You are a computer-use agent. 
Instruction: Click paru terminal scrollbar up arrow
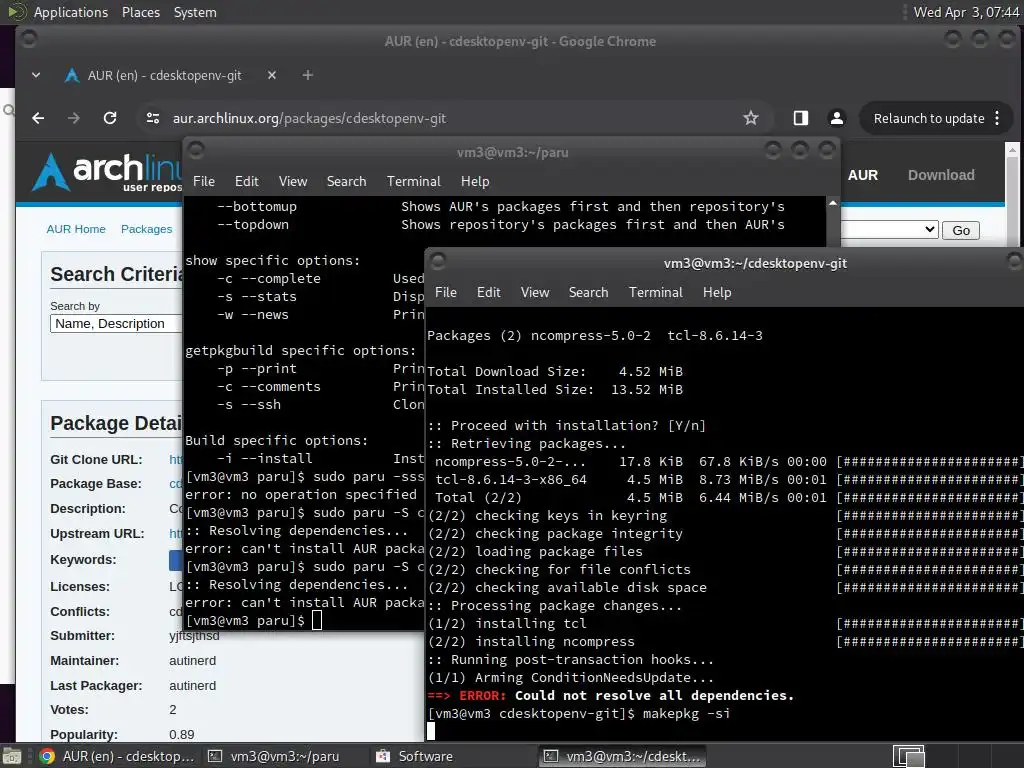pyautogui.click(x=833, y=203)
